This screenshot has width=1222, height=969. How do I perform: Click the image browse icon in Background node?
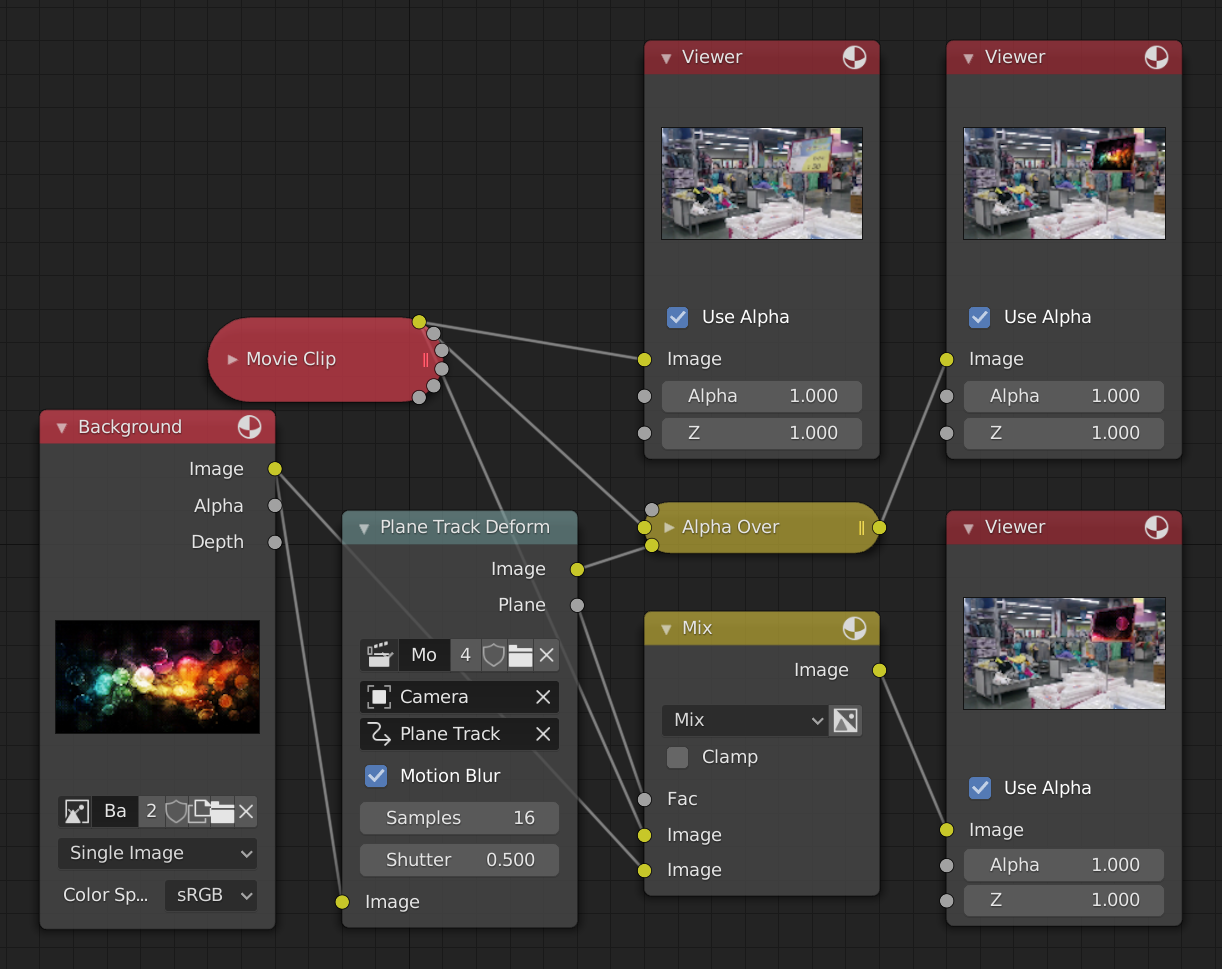point(76,811)
